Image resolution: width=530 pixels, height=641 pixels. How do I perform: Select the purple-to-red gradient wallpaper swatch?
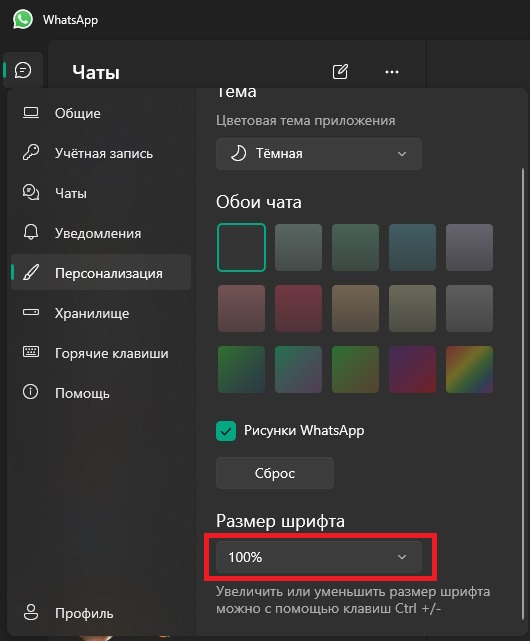(412, 370)
